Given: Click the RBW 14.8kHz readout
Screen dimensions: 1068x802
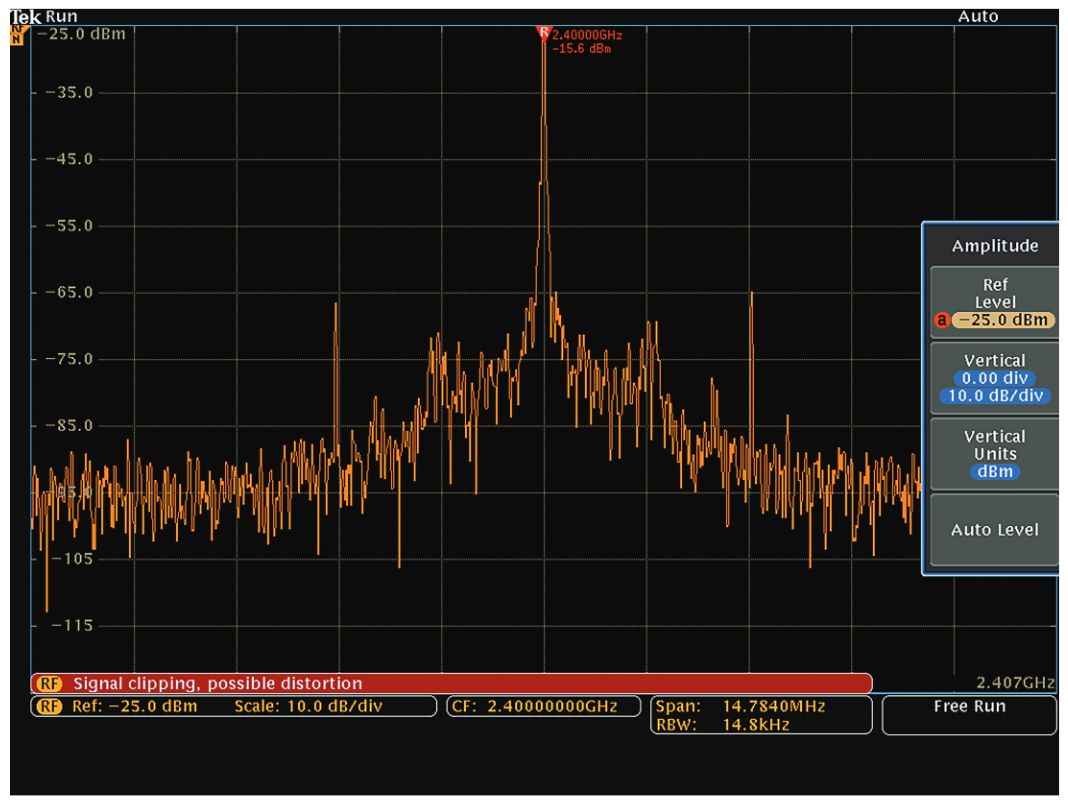Looking at the screenshot, I should (720, 725).
